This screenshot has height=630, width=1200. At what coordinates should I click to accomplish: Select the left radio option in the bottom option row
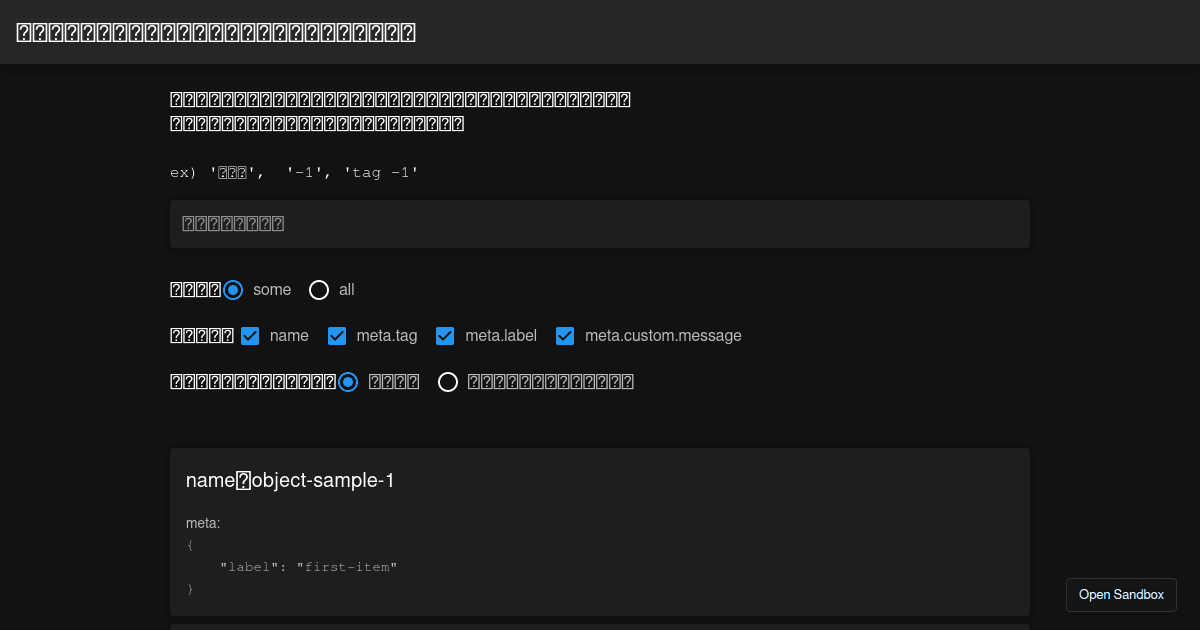coord(348,382)
